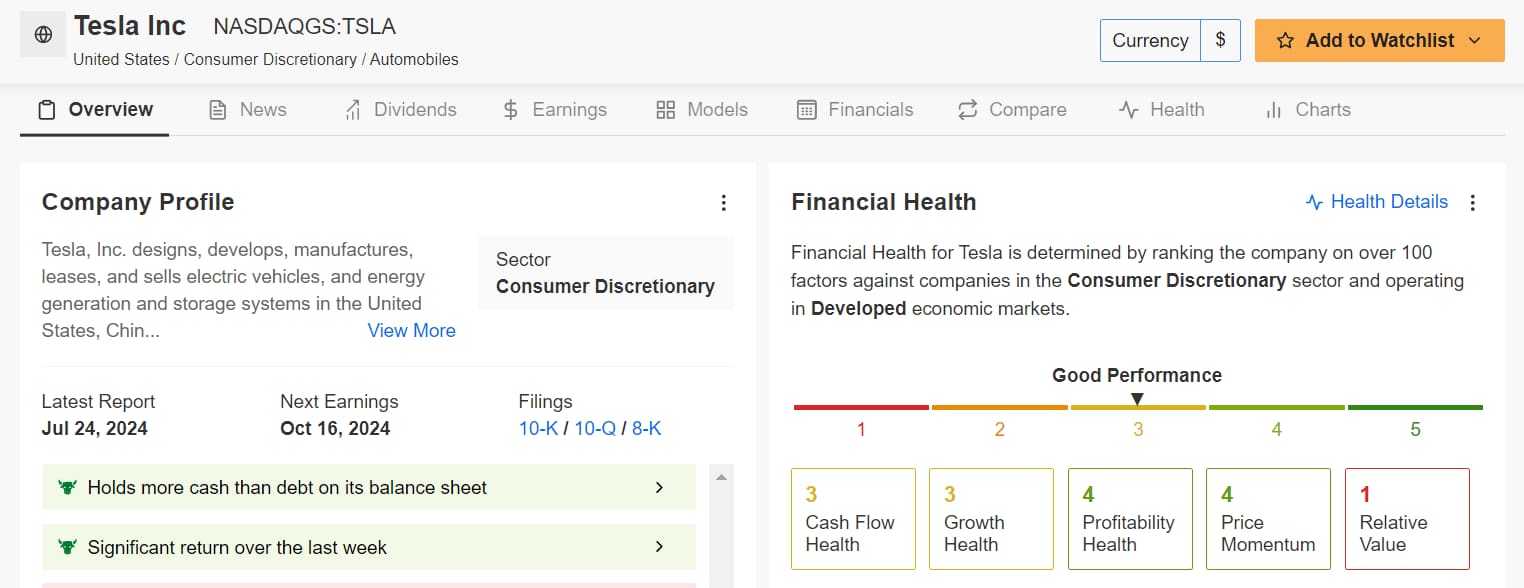
Task: Select the Earnings tab
Action: click(554, 110)
